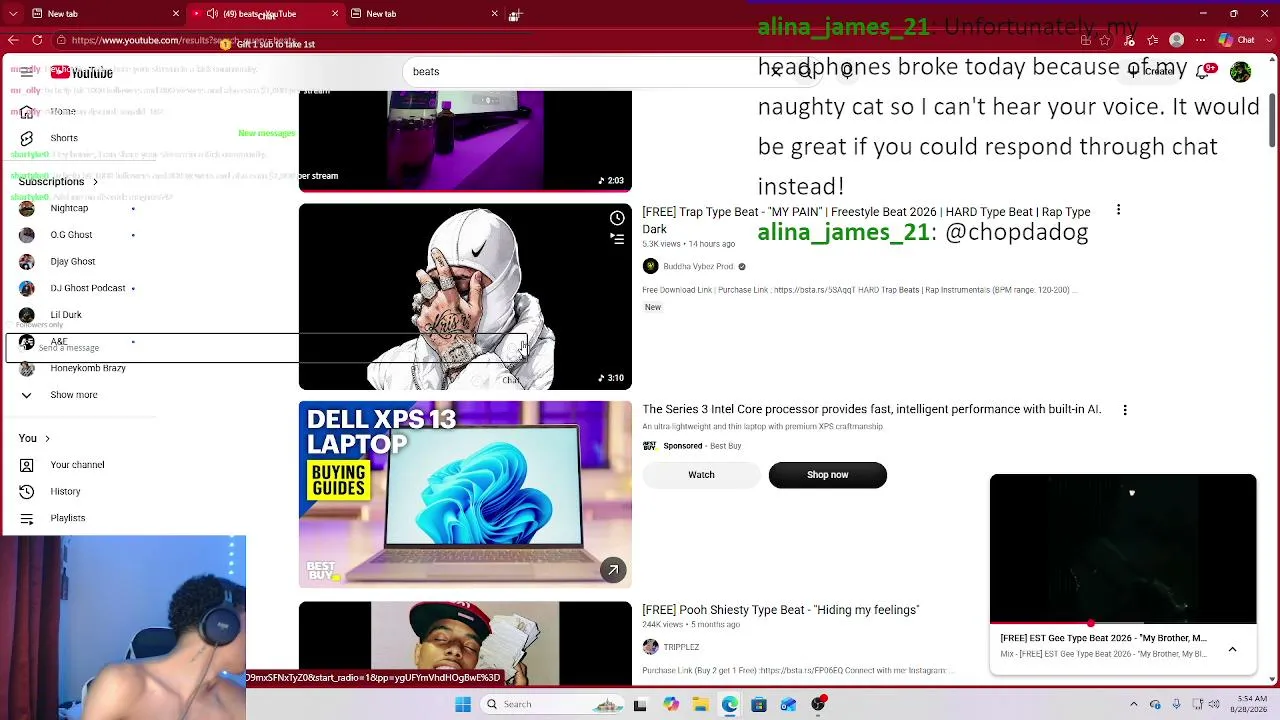This screenshot has width=1280, height=720.
Task: Add MY PAIN video to Watch later
Action: (x=617, y=218)
